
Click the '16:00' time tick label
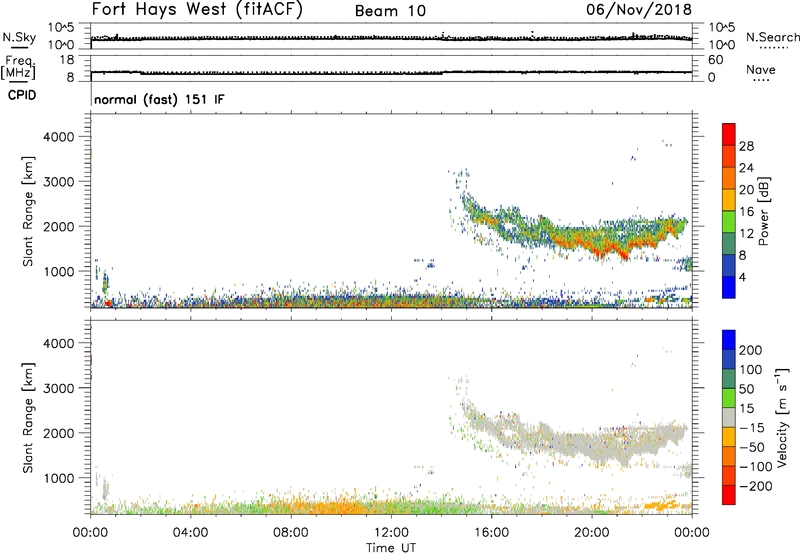pos(491,533)
